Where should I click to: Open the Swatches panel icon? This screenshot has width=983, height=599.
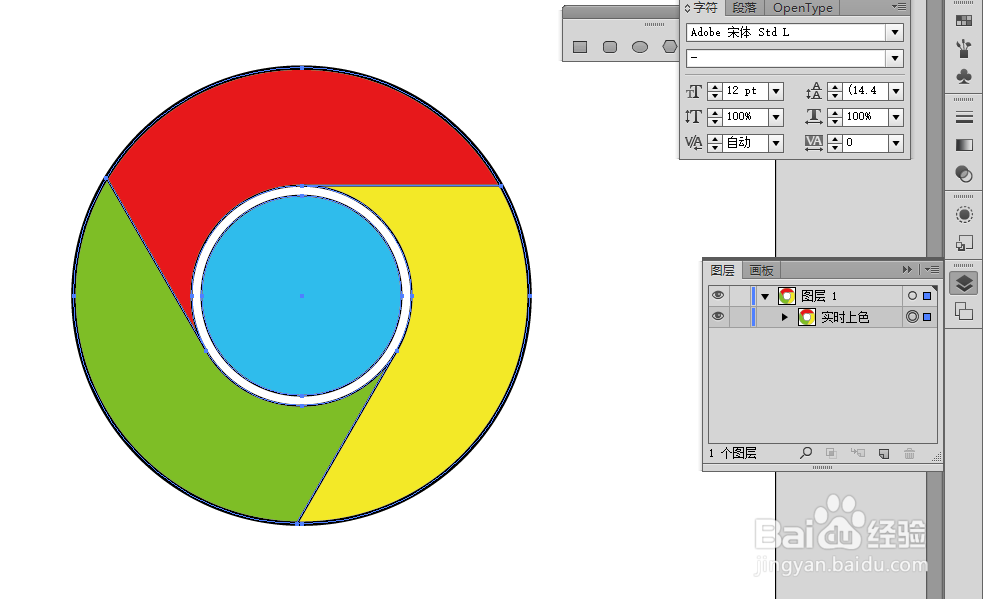pyautogui.click(x=964, y=21)
